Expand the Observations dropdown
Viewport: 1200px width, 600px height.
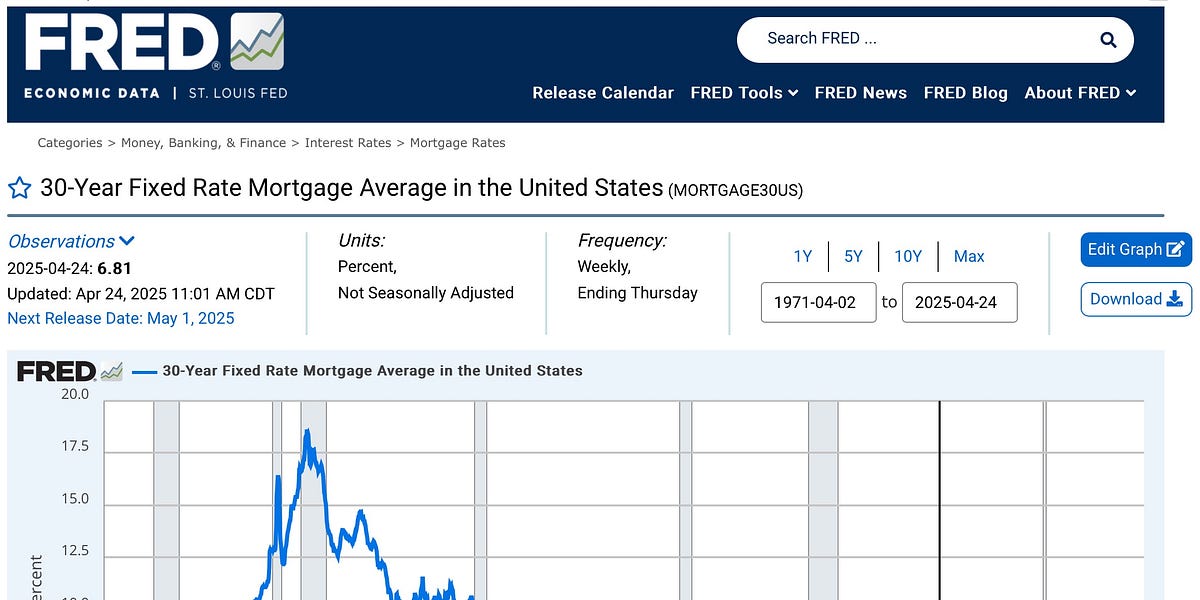point(69,241)
